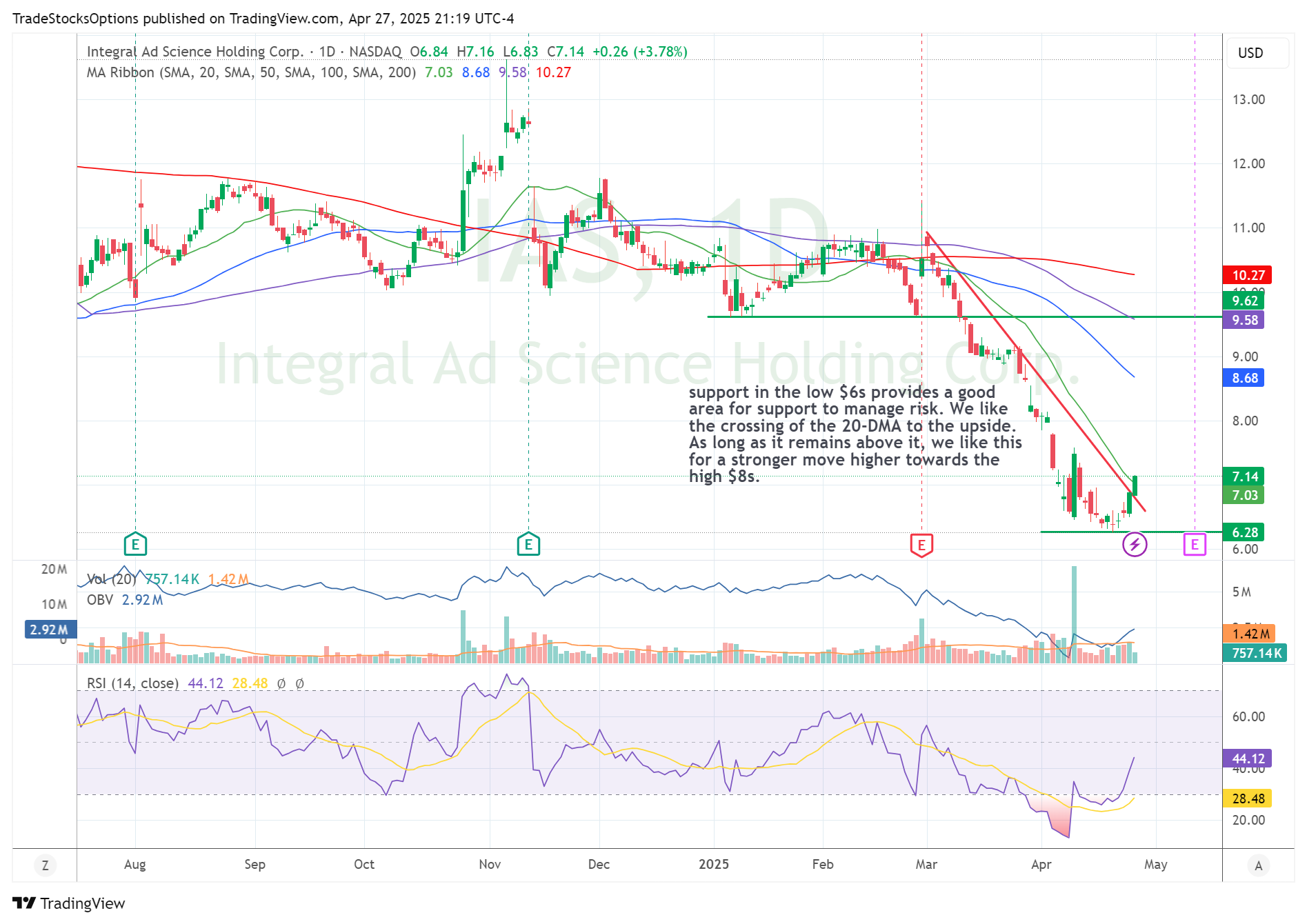Select the Integral Ad Science Holding Corp. title

tap(195, 52)
